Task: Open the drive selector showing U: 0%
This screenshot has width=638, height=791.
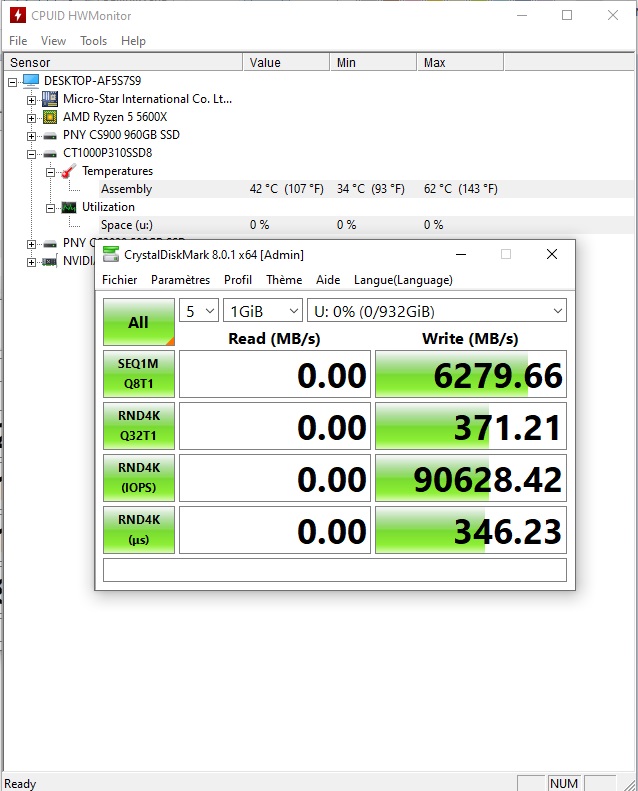Action: coord(436,311)
